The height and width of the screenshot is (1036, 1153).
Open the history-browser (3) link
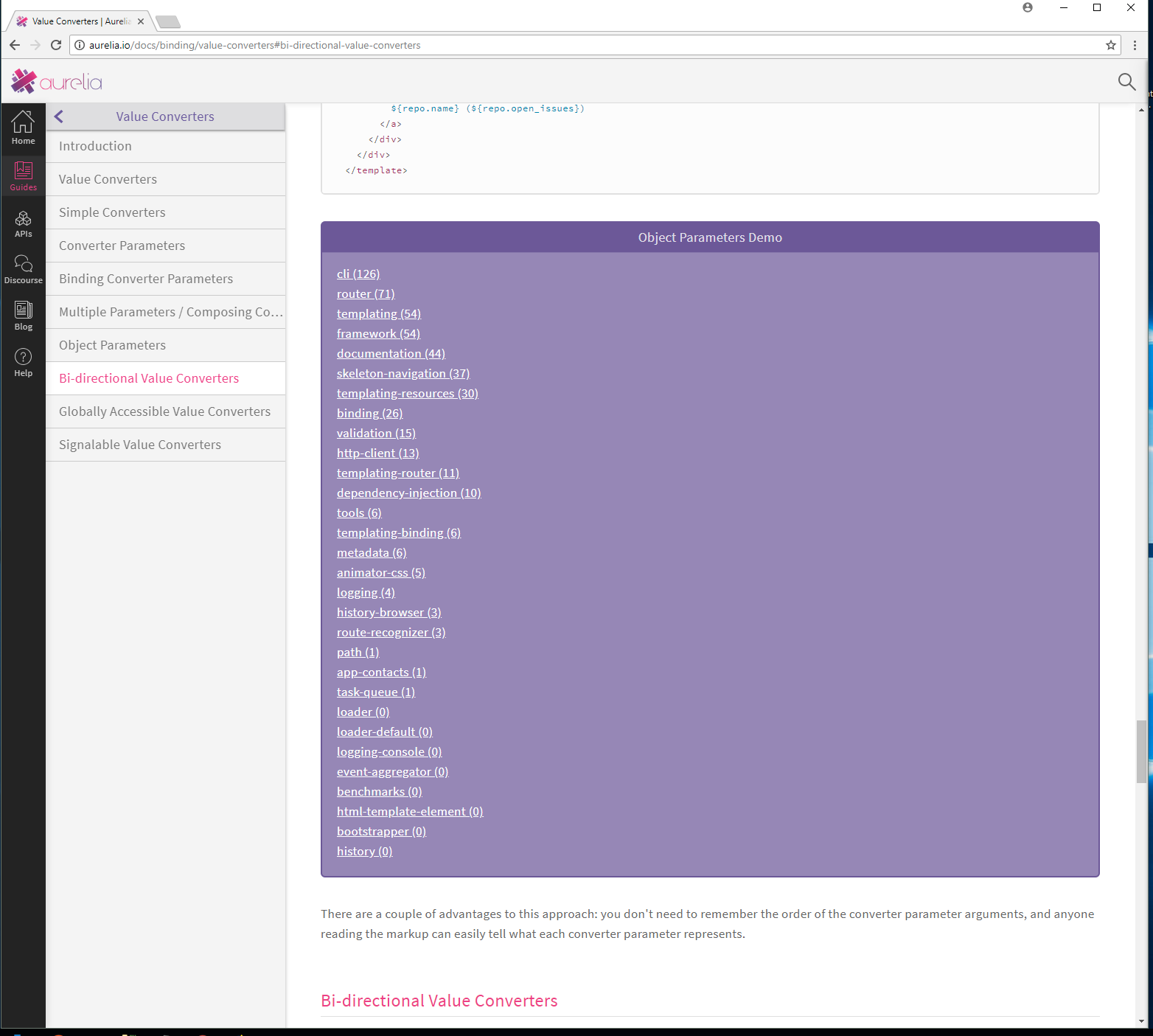[389, 612]
